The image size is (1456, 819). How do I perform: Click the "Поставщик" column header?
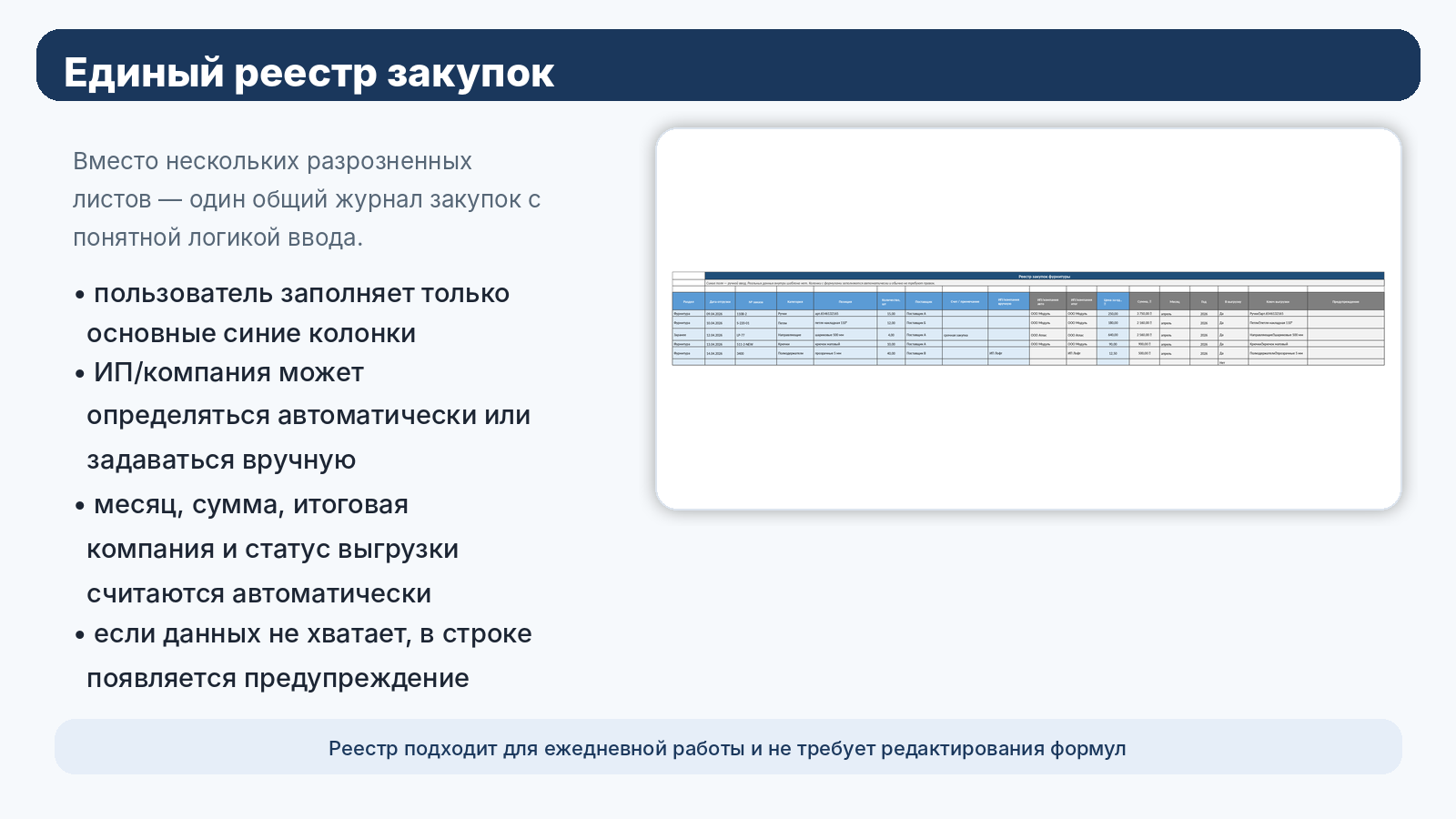pos(924,301)
